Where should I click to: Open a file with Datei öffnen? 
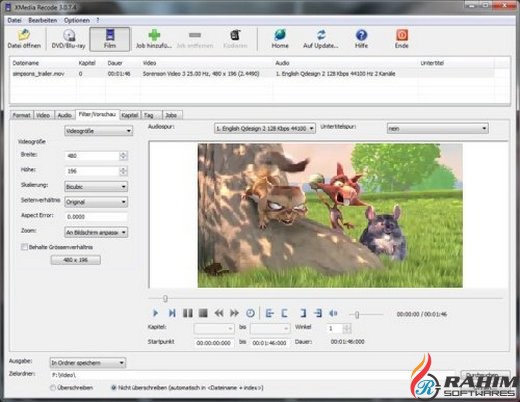(24, 39)
